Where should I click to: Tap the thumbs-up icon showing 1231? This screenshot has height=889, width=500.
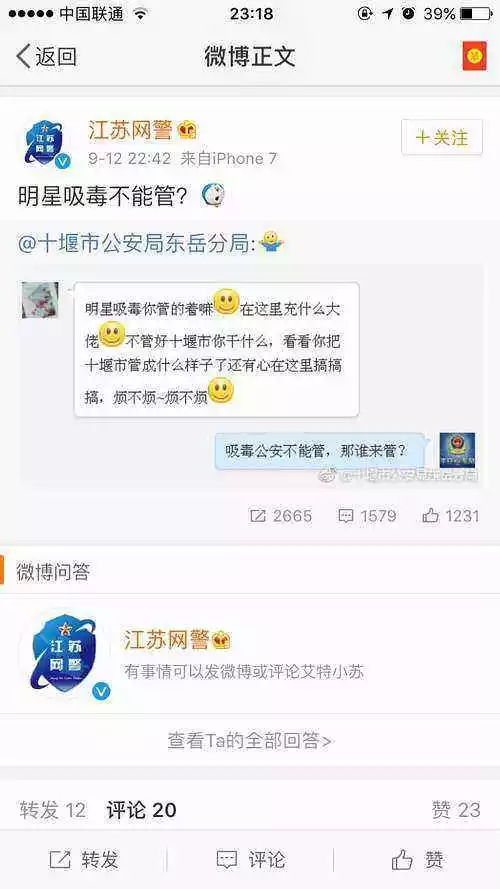point(431,515)
